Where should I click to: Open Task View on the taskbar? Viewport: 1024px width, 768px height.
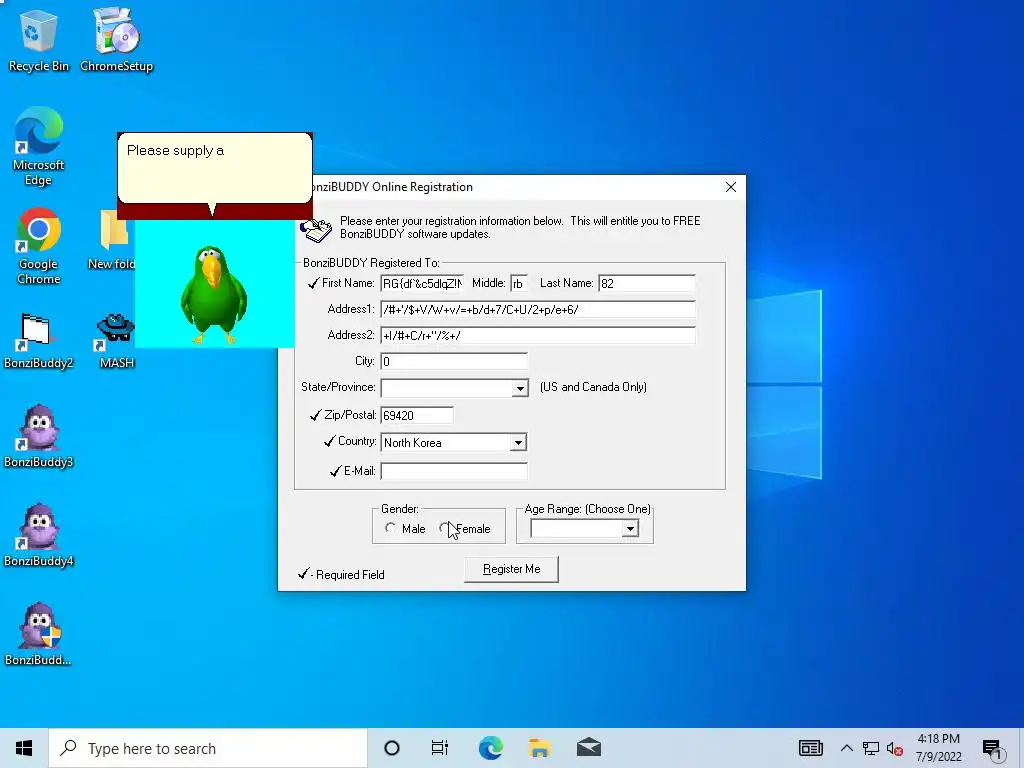click(440, 748)
